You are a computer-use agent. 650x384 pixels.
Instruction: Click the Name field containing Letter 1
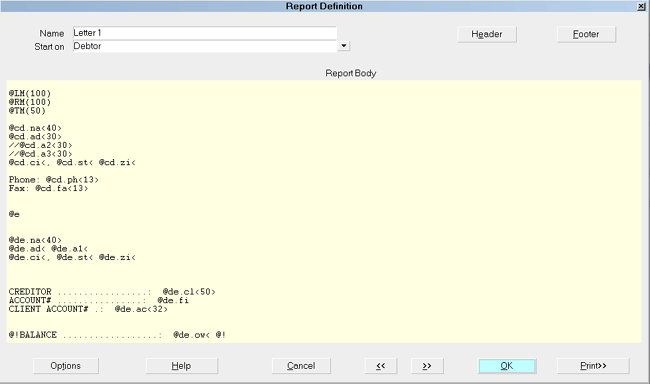[x=204, y=33]
